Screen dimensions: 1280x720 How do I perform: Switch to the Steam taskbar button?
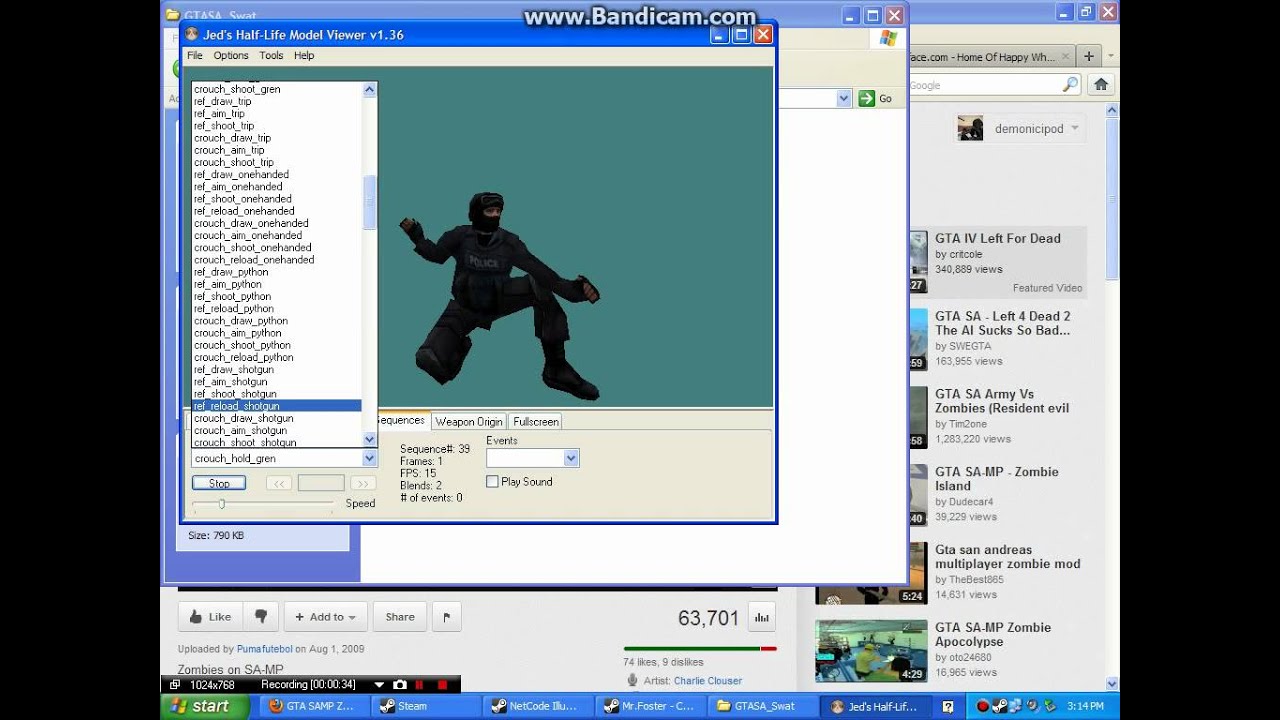tap(424, 706)
